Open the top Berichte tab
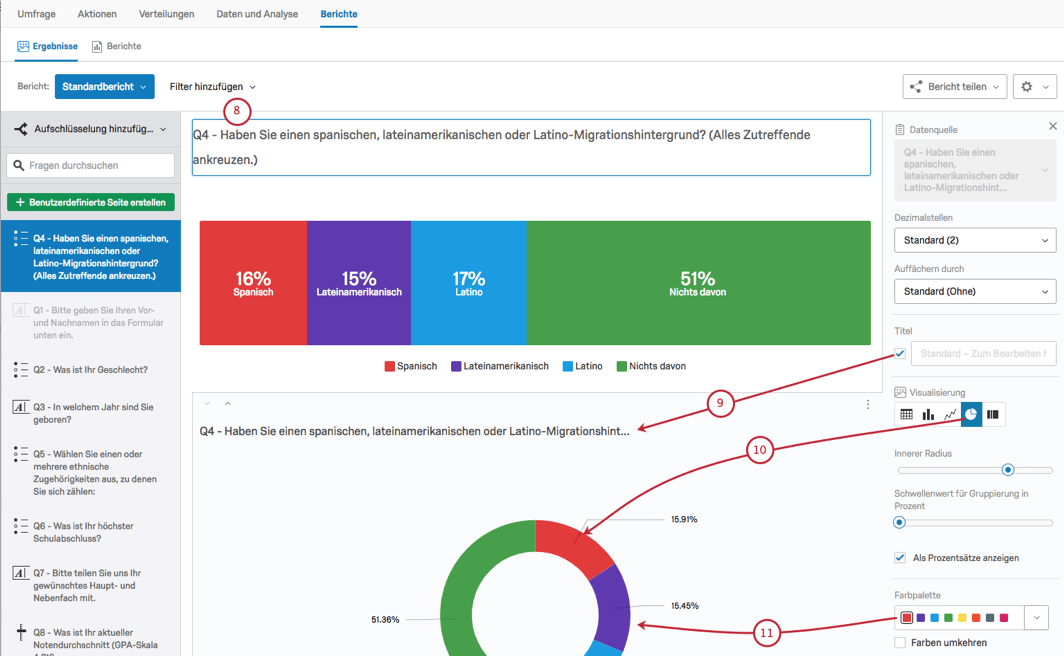The width and height of the screenshot is (1064, 656). [339, 14]
